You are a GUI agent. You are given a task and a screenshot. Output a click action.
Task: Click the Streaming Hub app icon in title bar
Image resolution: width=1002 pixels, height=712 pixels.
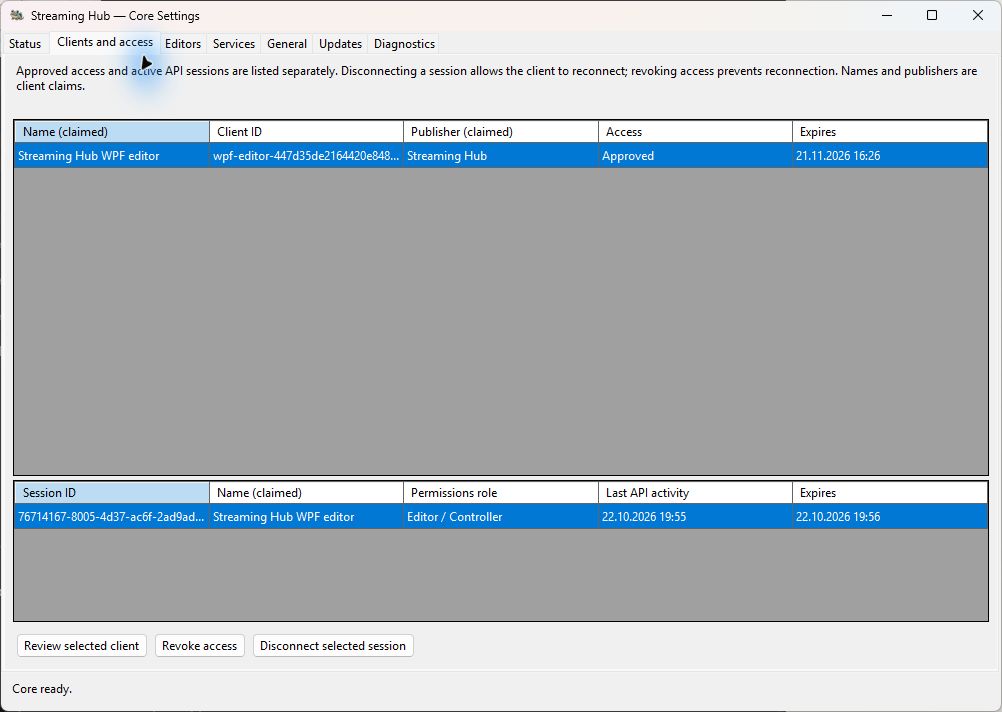tap(17, 15)
